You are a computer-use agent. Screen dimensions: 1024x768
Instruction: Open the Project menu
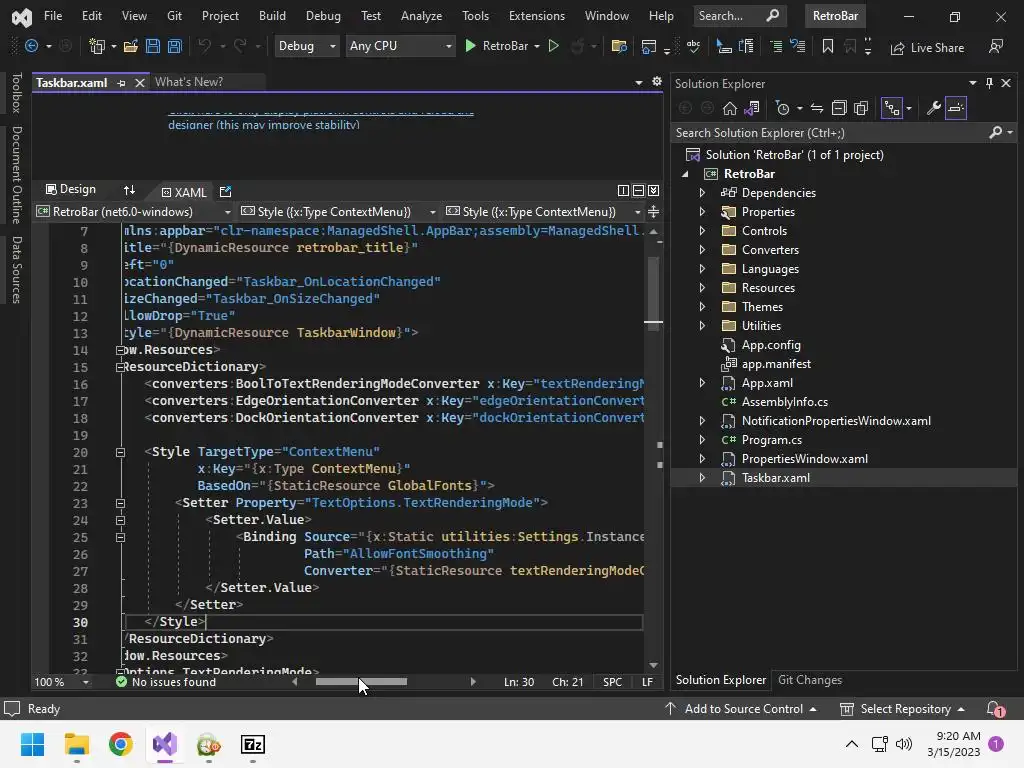pyautogui.click(x=220, y=16)
